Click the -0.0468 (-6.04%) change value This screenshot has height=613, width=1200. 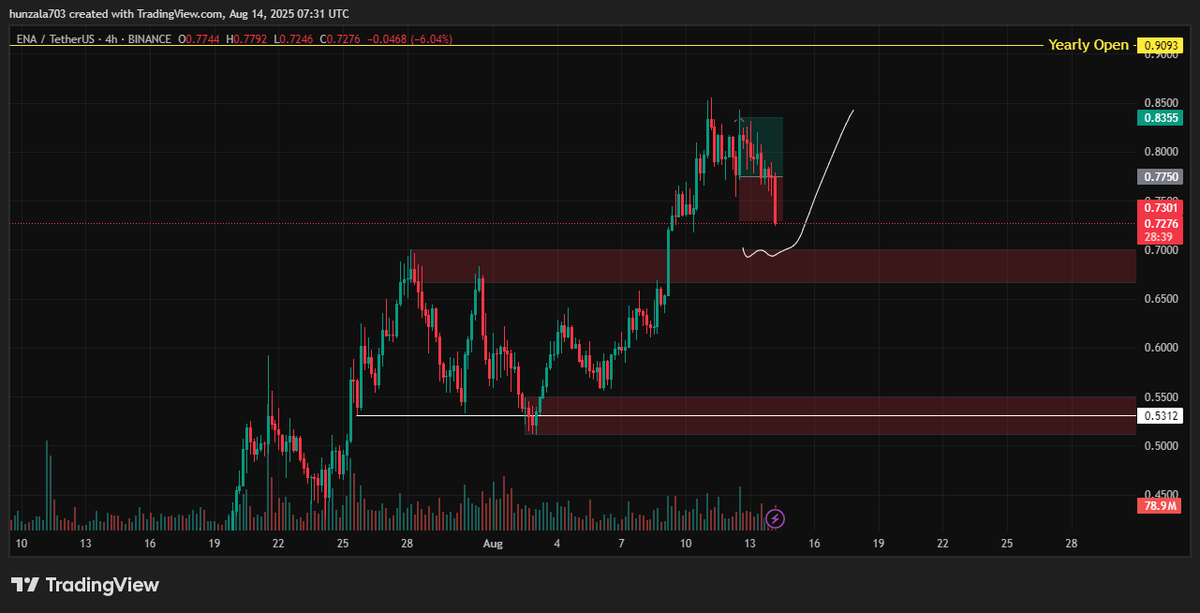click(408, 39)
